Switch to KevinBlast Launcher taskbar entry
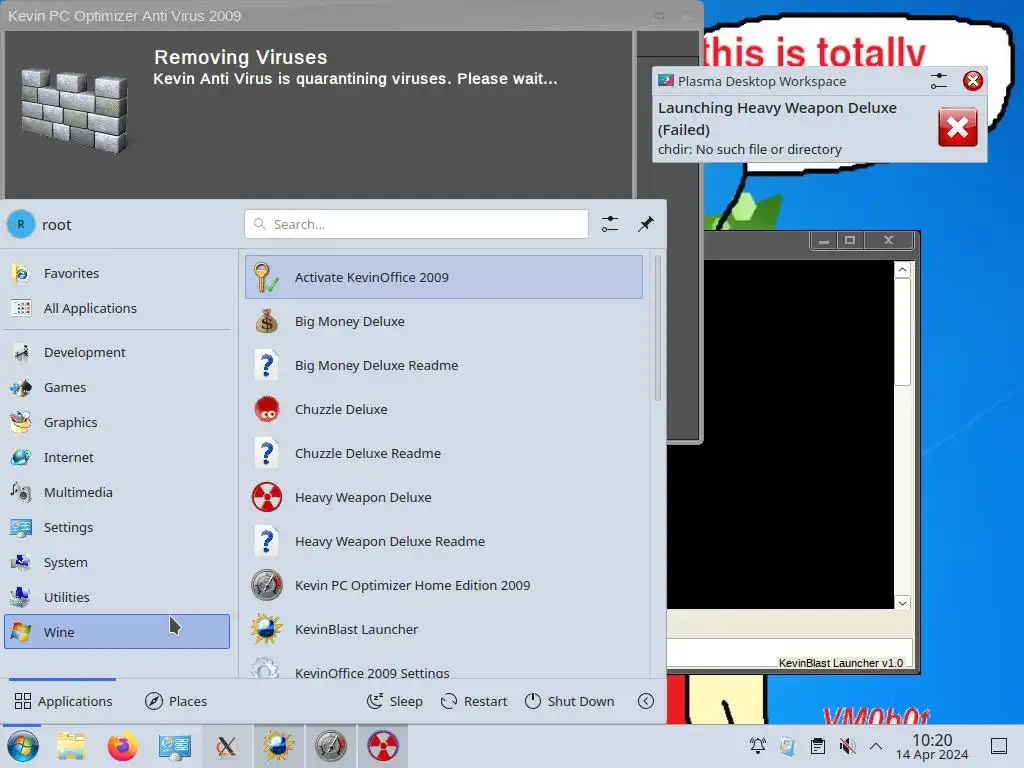 (278, 746)
